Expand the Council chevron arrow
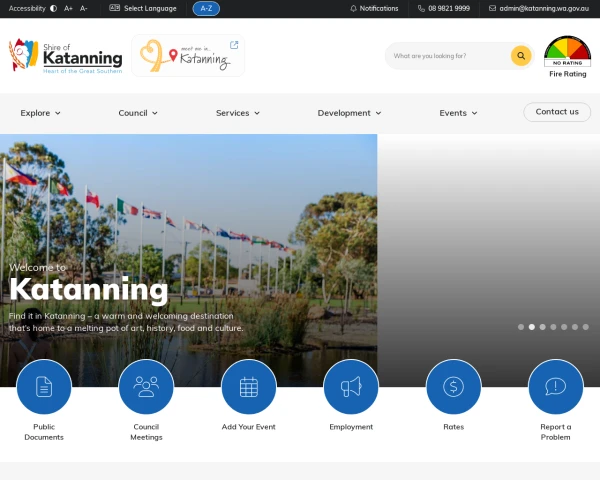Image resolution: width=600 pixels, height=480 pixels. 155,113
